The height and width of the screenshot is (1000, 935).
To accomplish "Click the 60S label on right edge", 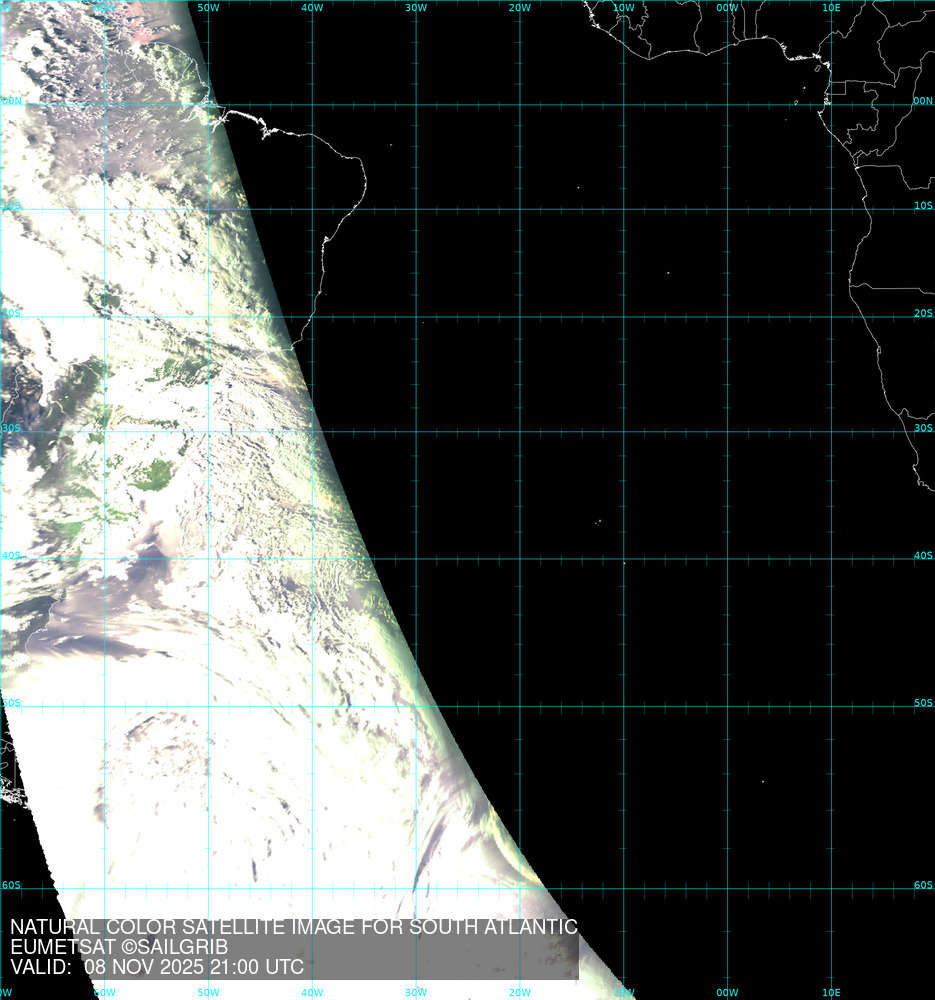I will pyautogui.click(x=922, y=885).
